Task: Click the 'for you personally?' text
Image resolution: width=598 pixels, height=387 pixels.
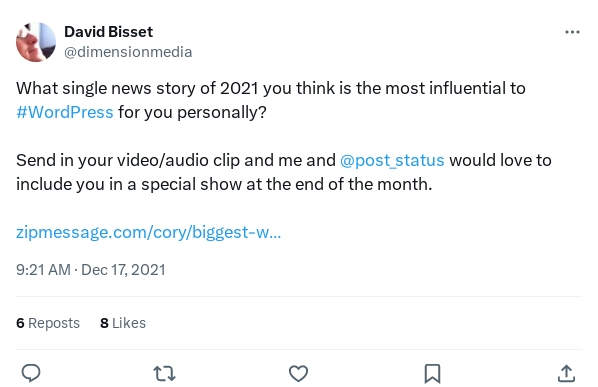Action: pos(192,112)
